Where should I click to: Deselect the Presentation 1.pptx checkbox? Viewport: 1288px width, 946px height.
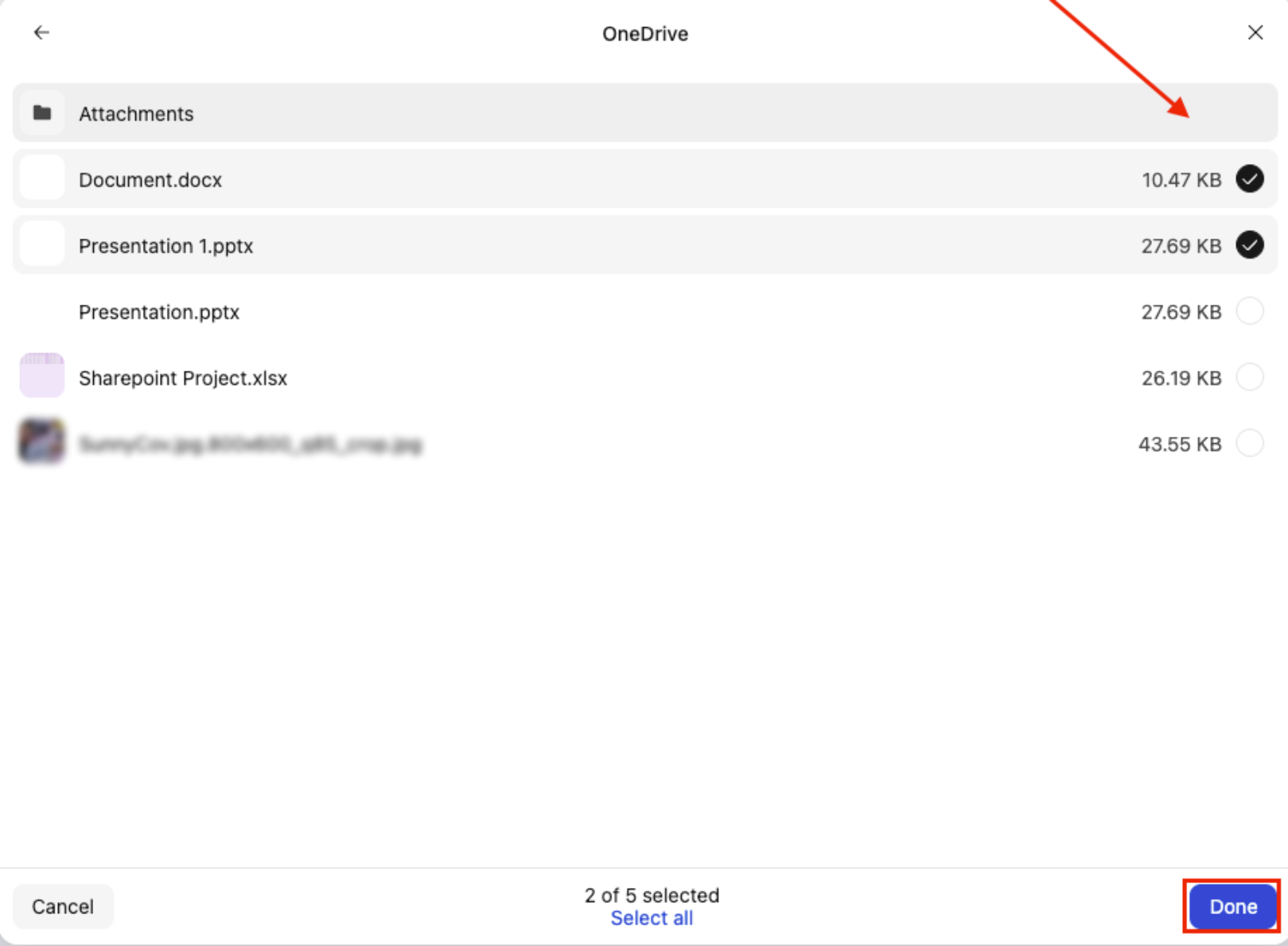click(1249, 245)
